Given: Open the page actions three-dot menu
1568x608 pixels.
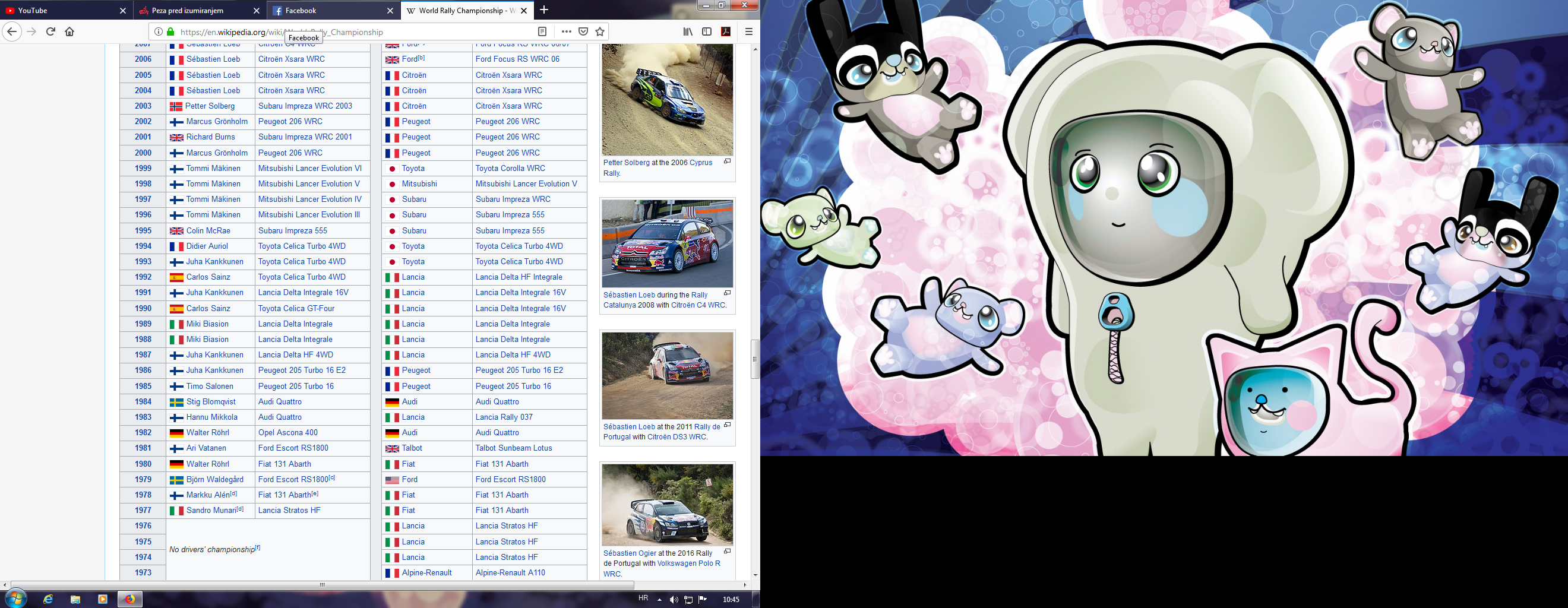Looking at the screenshot, I should point(566,31).
